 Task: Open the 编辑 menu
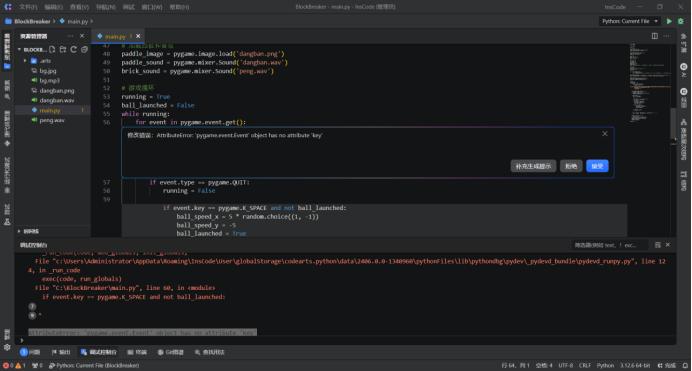[x=53, y=7]
